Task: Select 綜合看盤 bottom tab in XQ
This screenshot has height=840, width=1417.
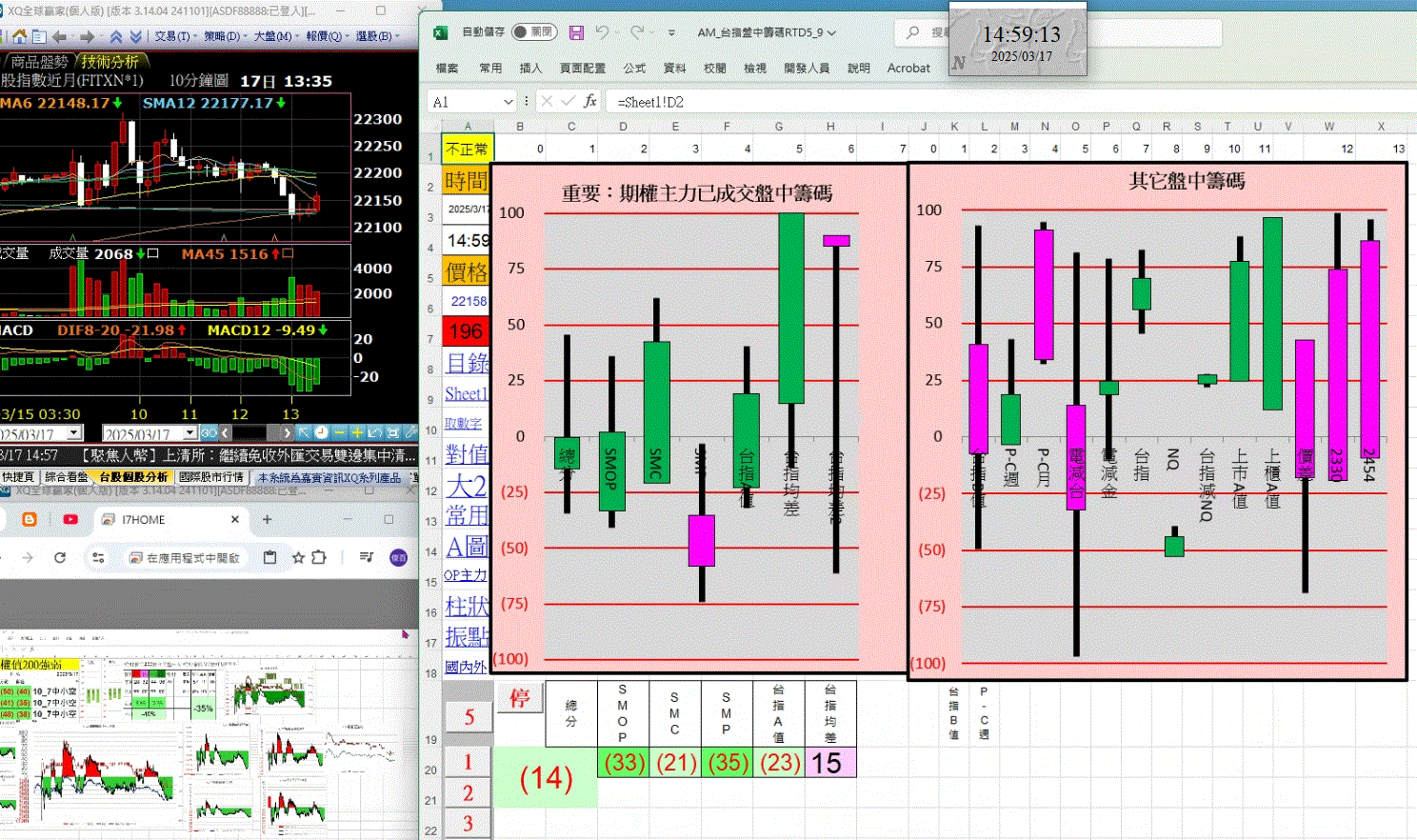Action: point(66,477)
